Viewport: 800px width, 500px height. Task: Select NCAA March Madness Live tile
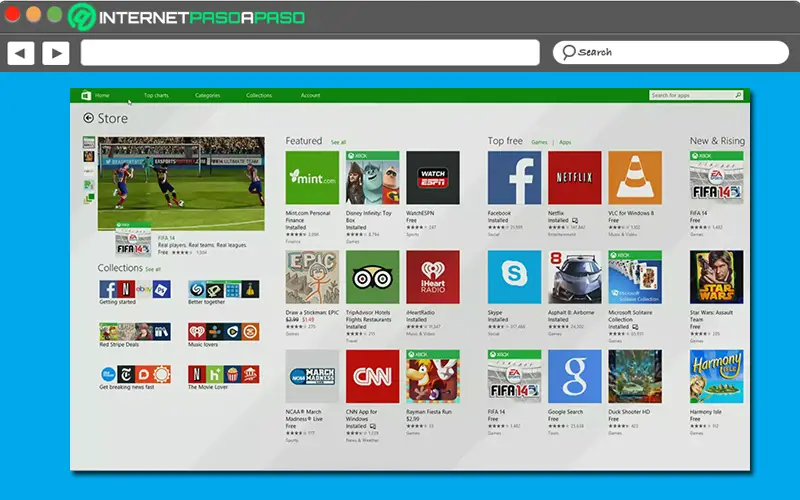pyautogui.click(x=312, y=377)
